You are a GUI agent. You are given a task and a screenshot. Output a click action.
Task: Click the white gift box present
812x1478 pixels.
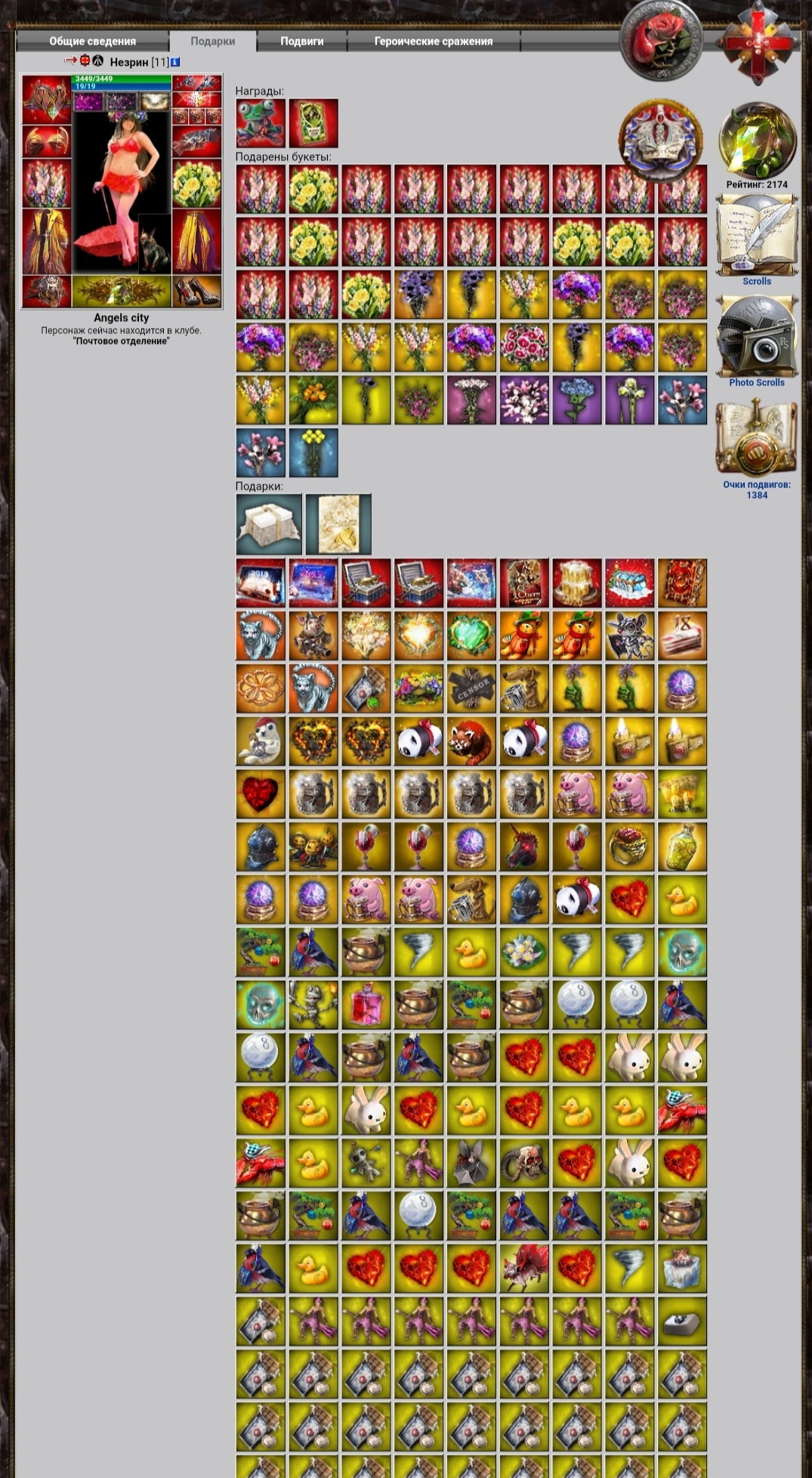(269, 524)
